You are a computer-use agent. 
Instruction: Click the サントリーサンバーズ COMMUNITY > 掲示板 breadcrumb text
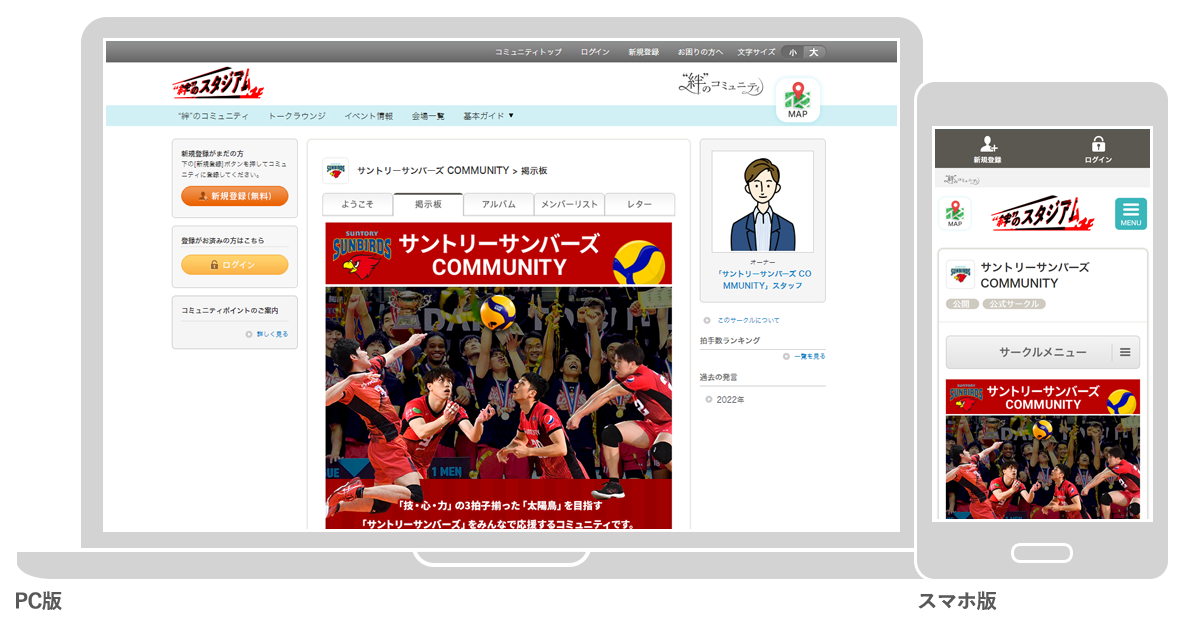(x=452, y=171)
